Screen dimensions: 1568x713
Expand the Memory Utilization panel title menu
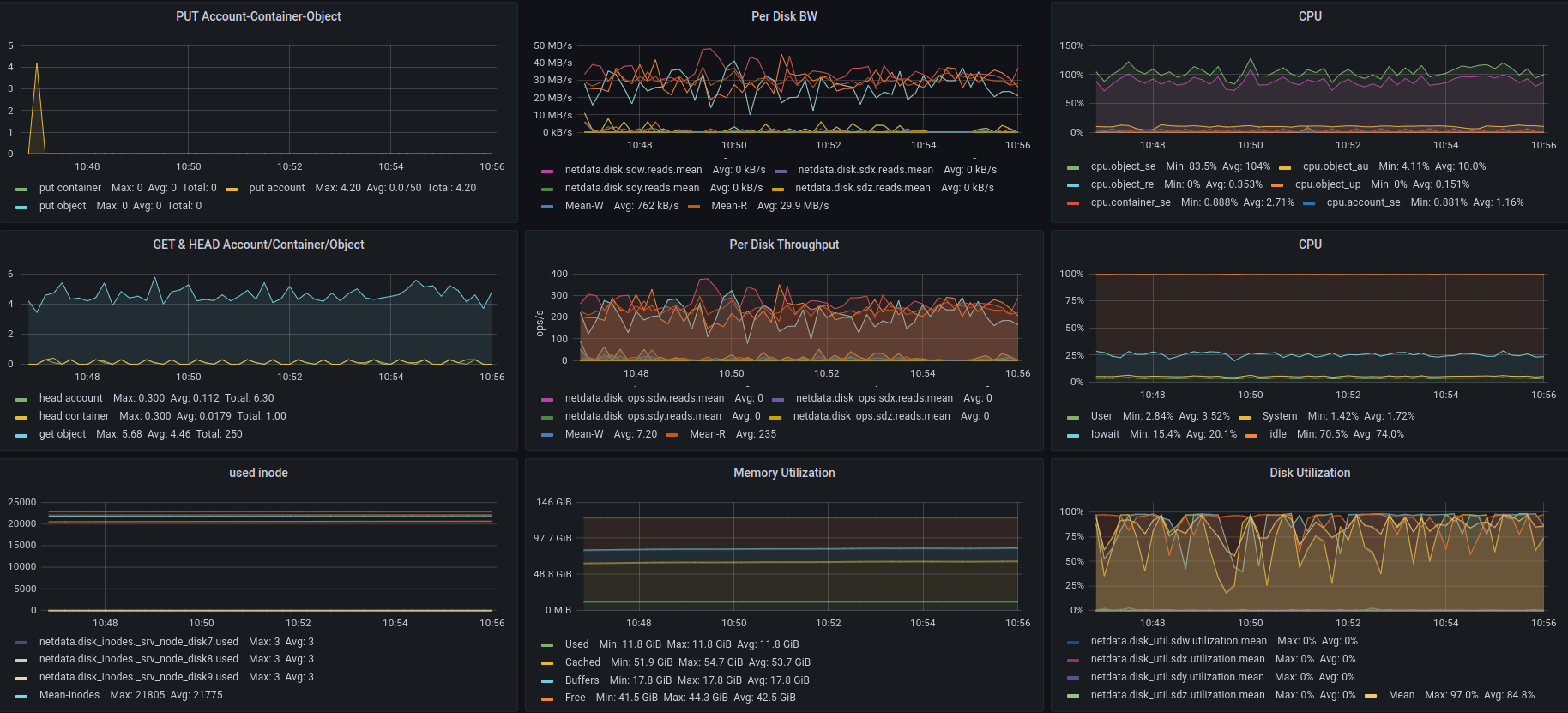pos(784,473)
